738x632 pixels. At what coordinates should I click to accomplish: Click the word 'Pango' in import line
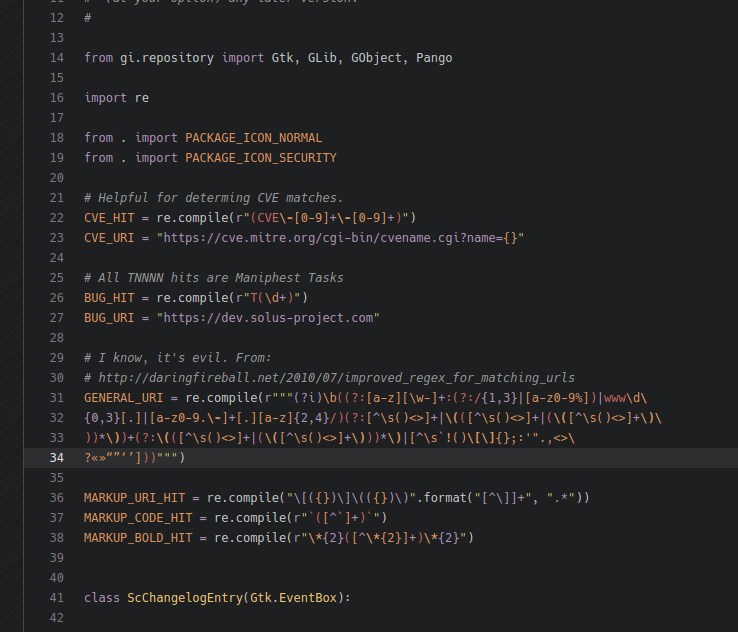coord(434,58)
